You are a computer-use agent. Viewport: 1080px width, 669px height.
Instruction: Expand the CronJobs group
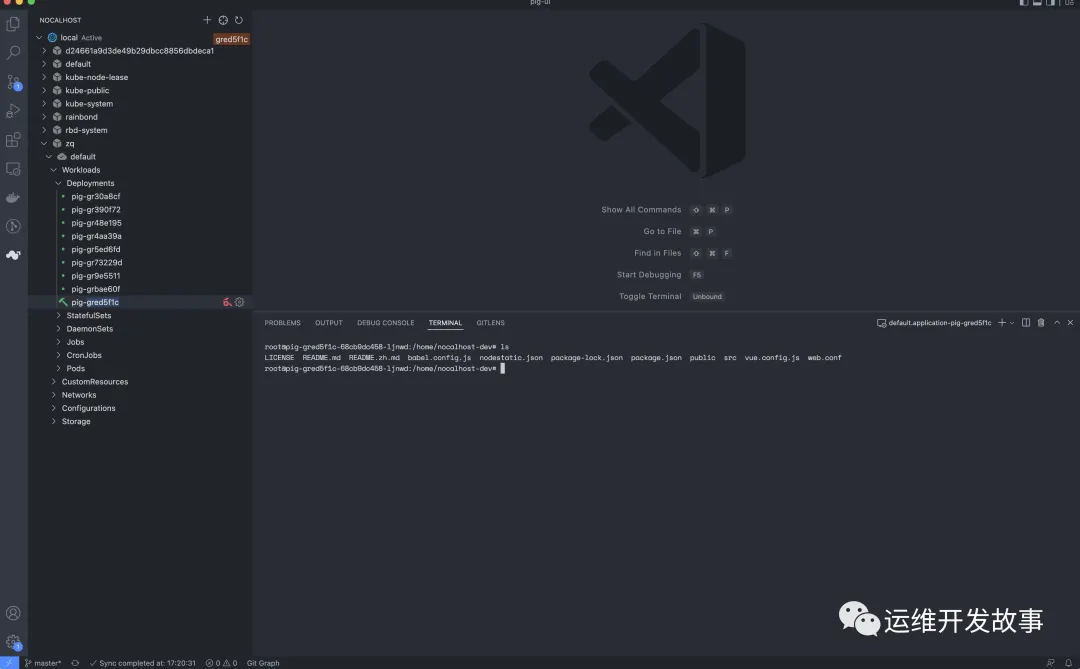tap(59, 356)
